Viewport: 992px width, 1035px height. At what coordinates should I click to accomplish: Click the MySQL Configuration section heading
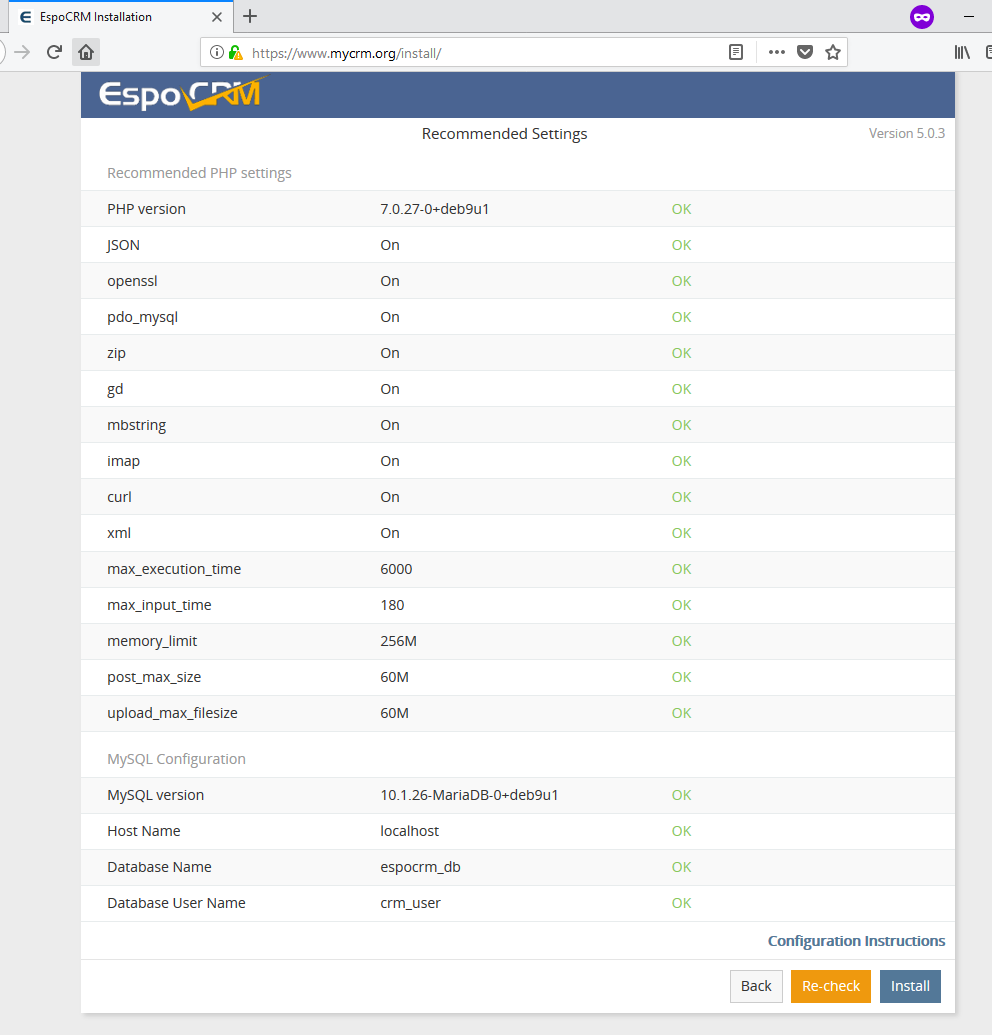[x=176, y=759]
